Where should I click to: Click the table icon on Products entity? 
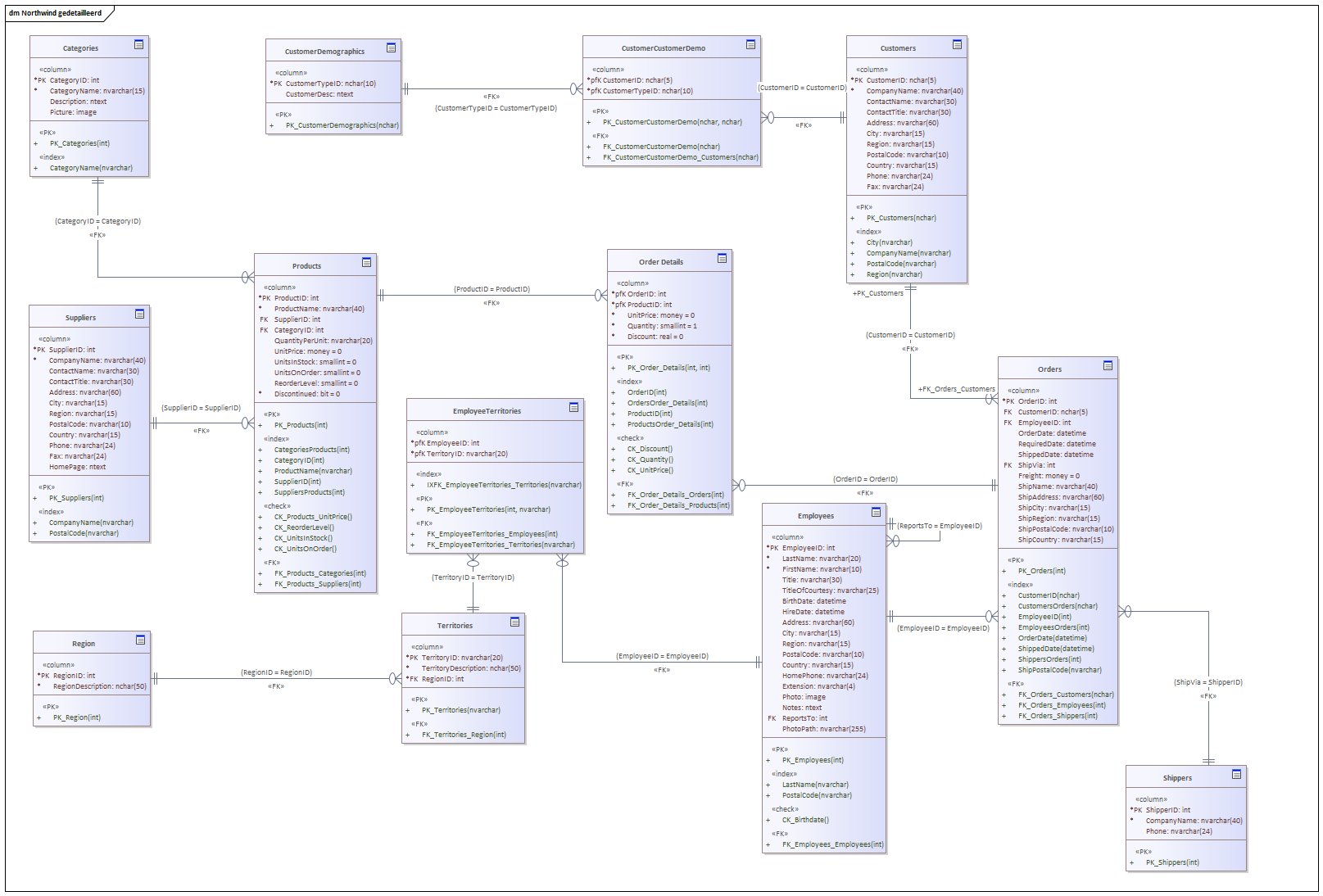pos(366,263)
